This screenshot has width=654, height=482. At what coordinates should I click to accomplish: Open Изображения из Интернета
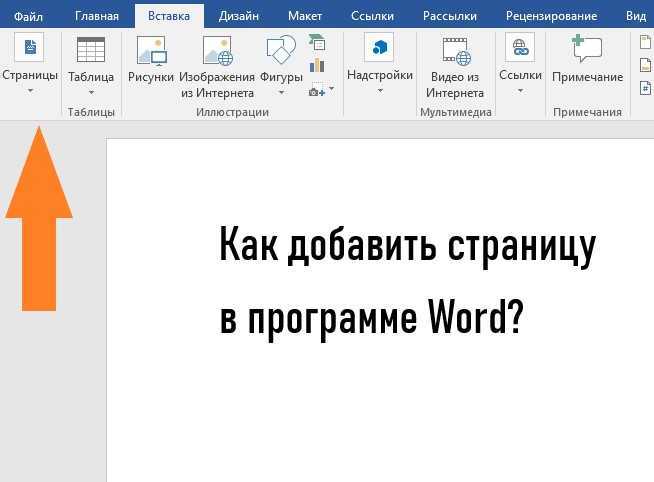(217, 51)
